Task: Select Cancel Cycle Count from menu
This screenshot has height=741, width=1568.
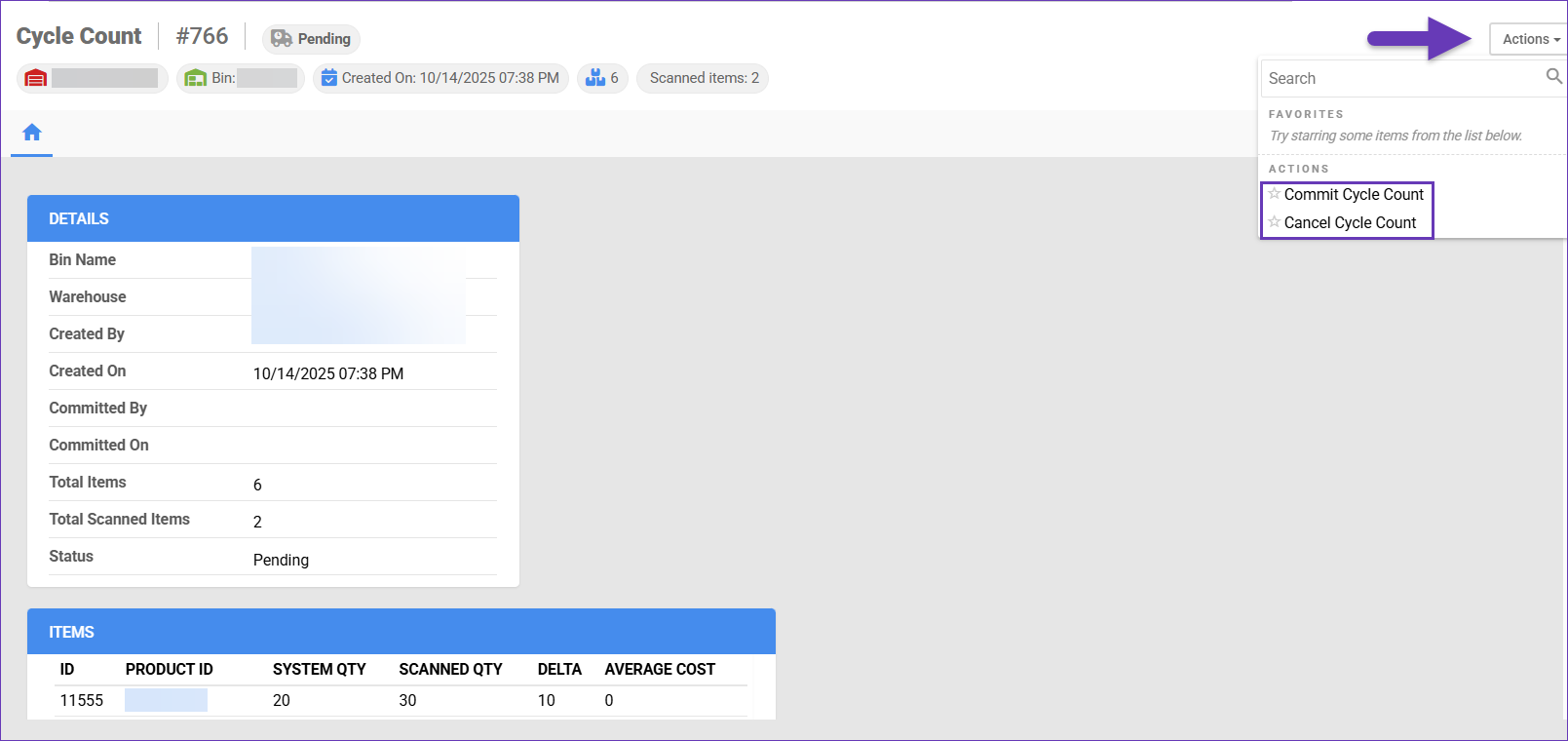Action: 1350,223
